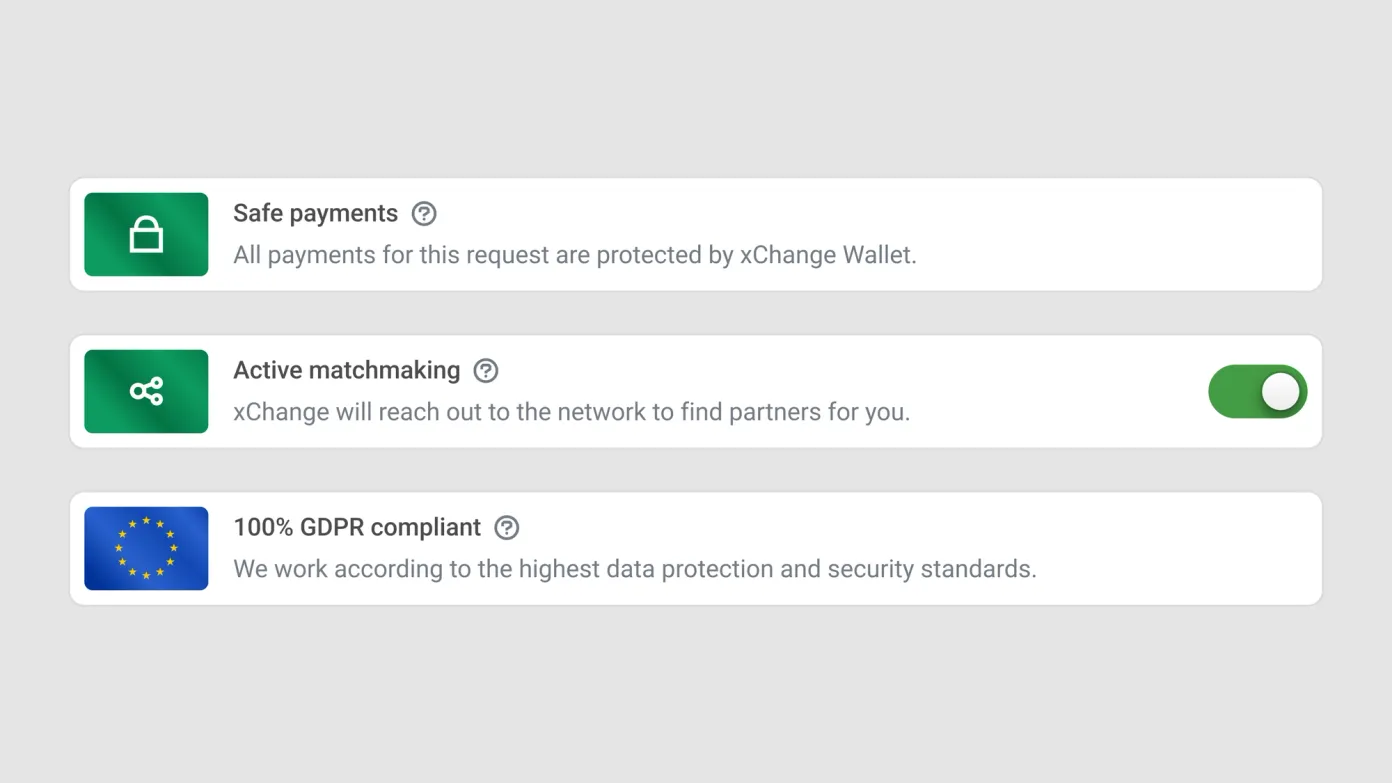Viewport: 1392px width, 783px height.
Task: Click the green track left of toggle knob
Action: pyautogui.click(x=1233, y=391)
